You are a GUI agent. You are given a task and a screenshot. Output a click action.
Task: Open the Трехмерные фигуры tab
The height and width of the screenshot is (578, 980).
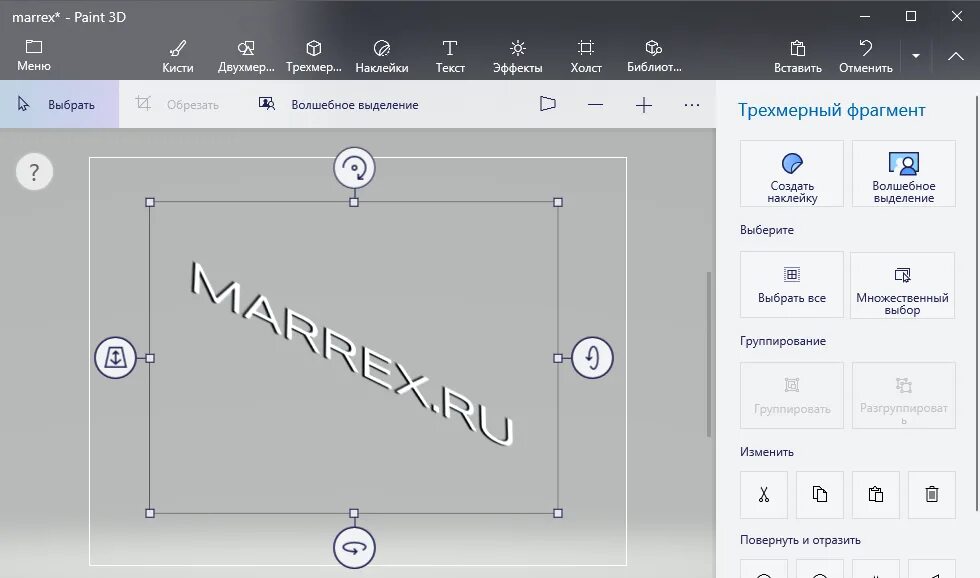[314, 57]
